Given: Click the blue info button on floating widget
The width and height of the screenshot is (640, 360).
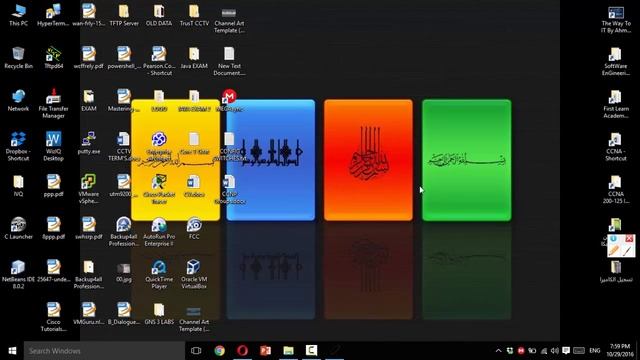Looking at the screenshot, I should coord(613,238).
